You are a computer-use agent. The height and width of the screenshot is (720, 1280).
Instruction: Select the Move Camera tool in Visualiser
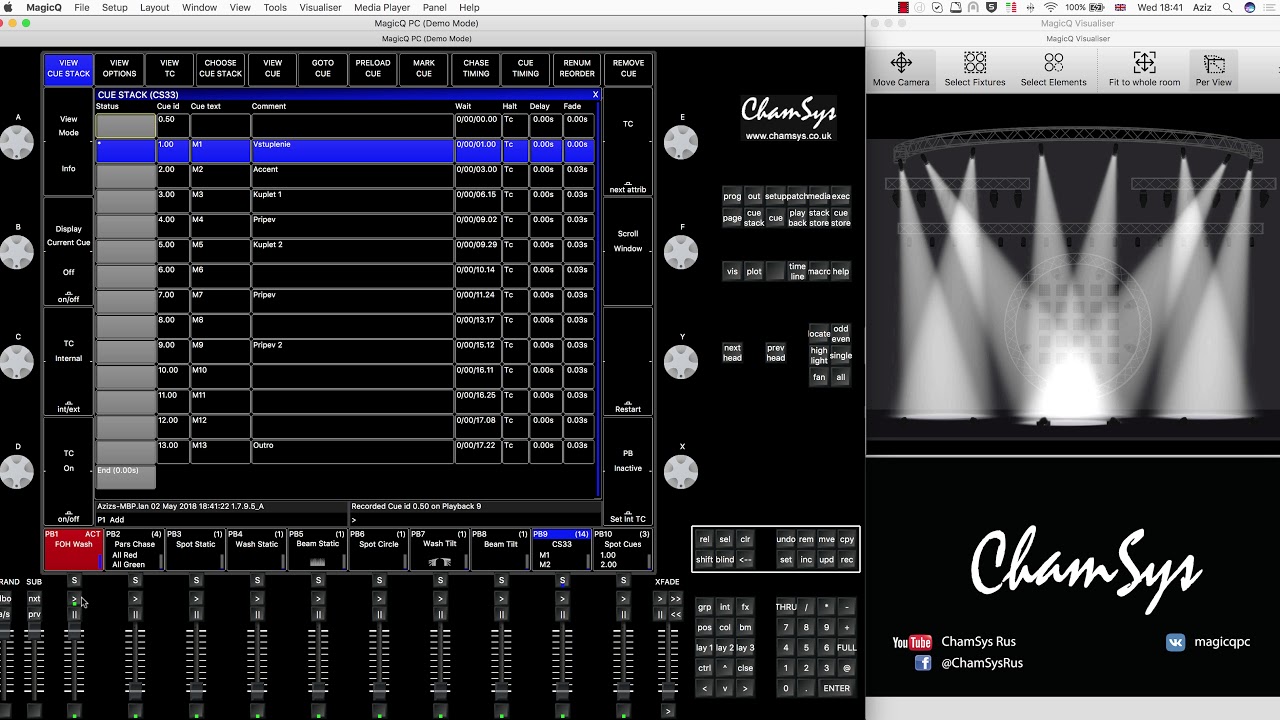click(900, 69)
